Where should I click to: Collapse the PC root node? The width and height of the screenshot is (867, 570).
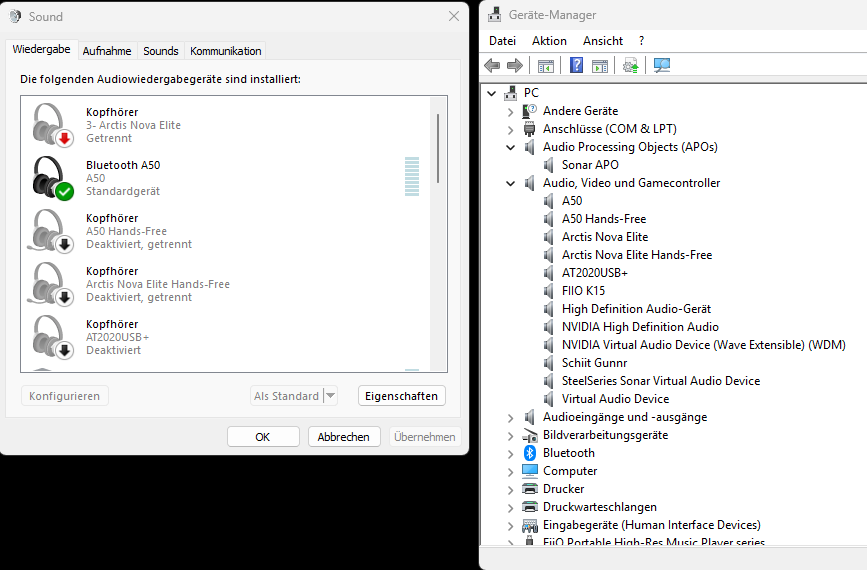coord(492,93)
